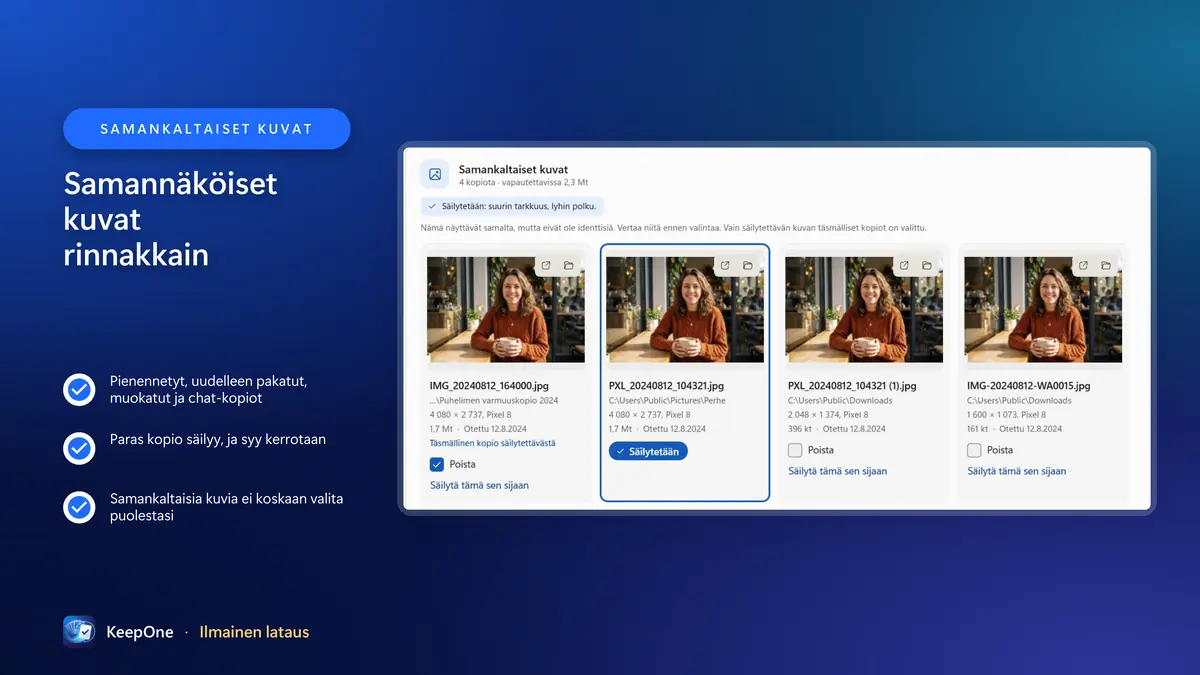
Task: Uncheck Poista for IMG_20240812_164000.jpg
Action: click(436, 464)
